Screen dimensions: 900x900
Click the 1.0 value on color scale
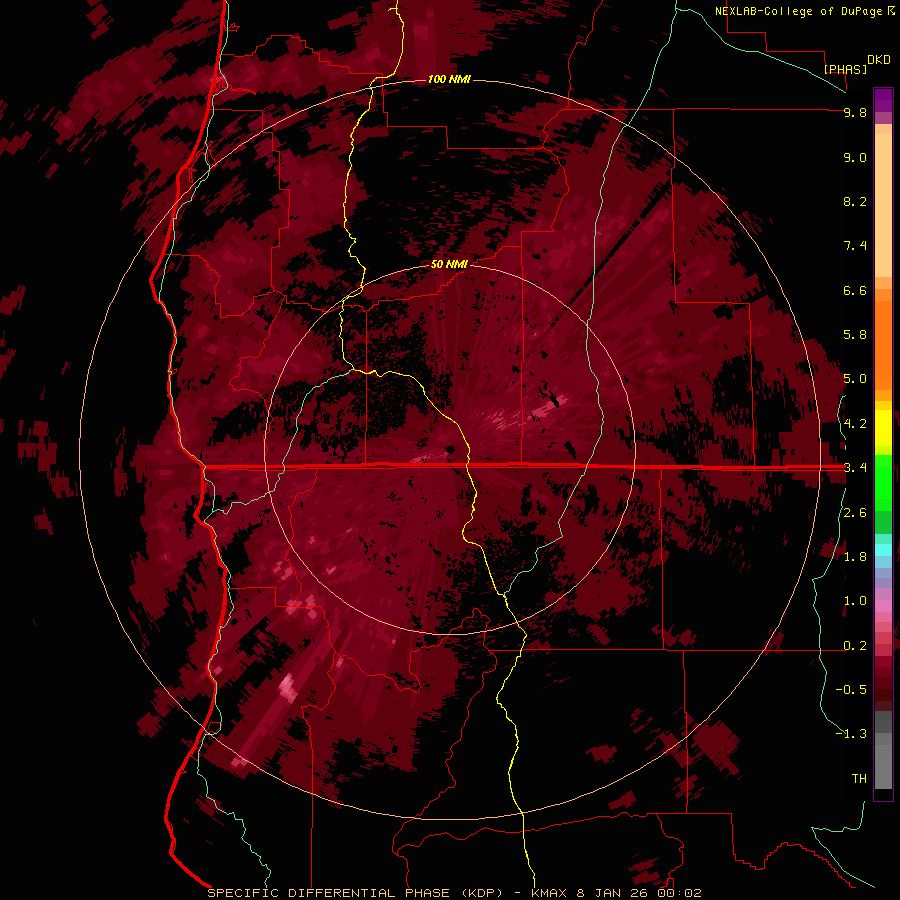click(855, 601)
